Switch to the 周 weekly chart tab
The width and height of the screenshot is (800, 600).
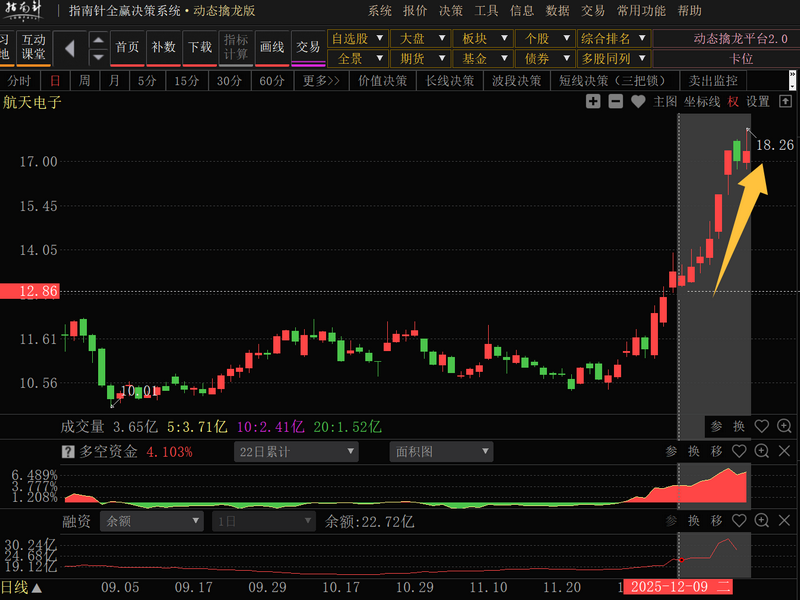[x=85, y=81]
